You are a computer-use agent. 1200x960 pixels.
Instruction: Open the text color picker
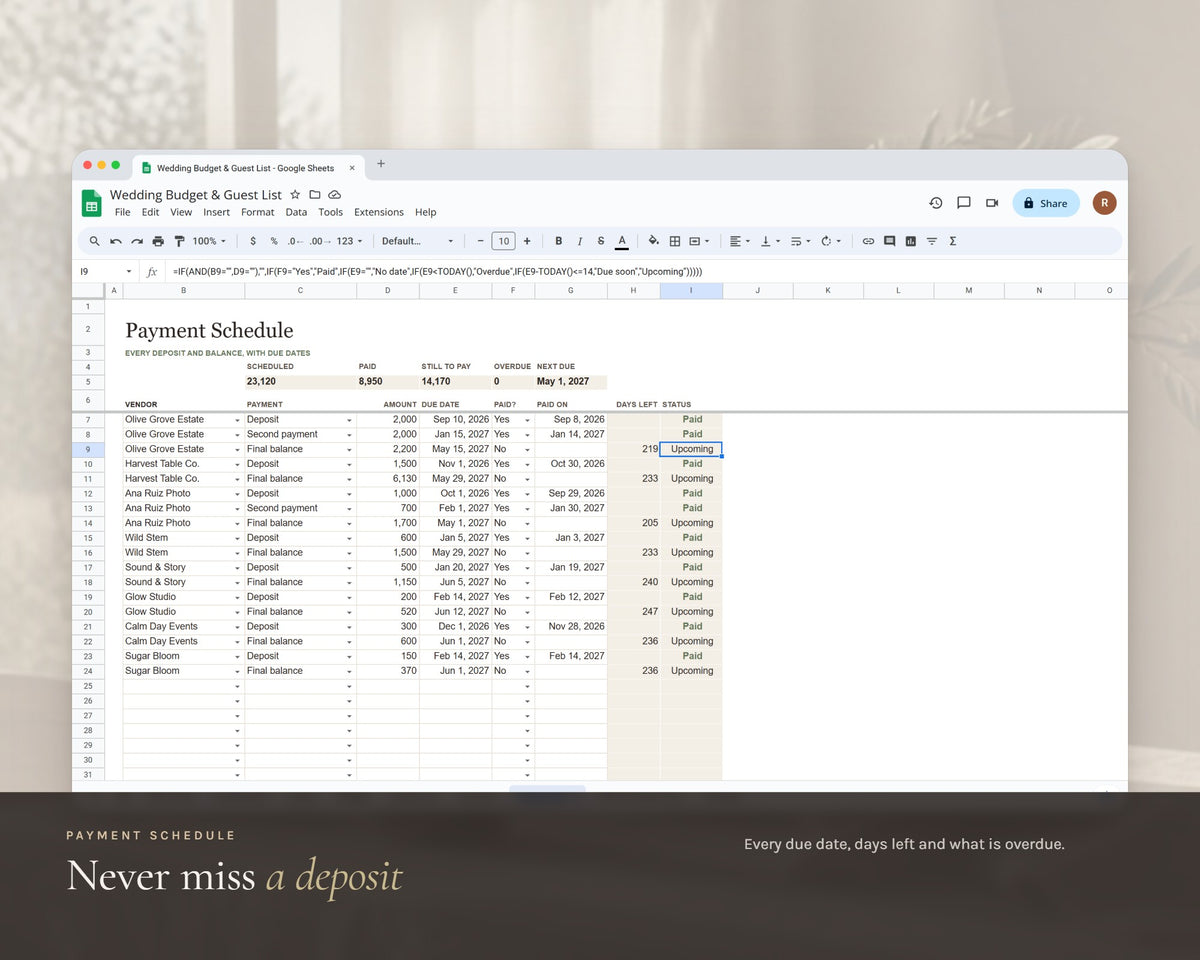click(x=622, y=241)
